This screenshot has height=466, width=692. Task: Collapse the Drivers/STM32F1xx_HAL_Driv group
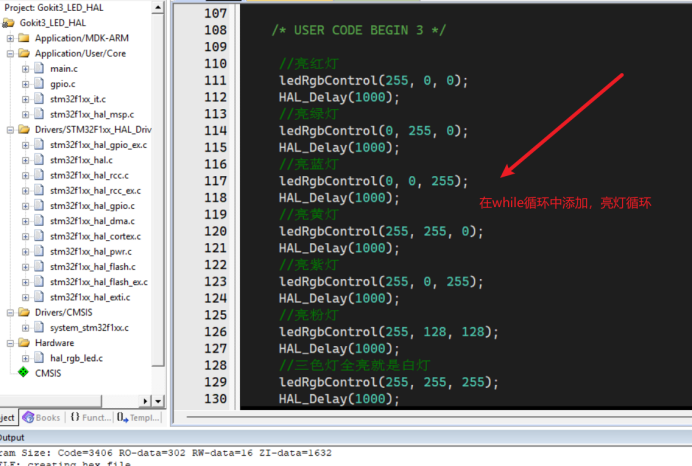click(10, 130)
